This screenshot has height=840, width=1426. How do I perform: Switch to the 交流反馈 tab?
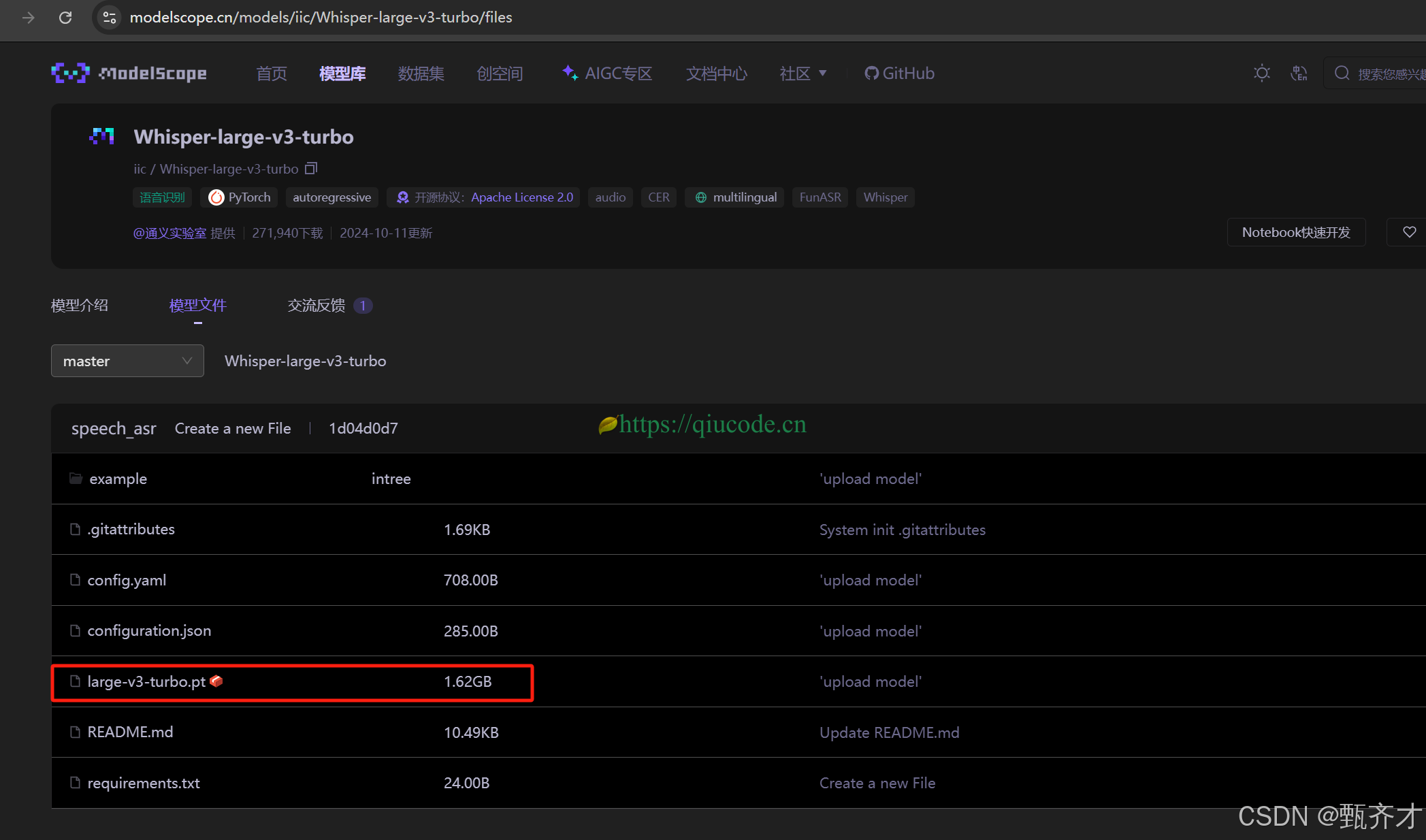[317, 305]
